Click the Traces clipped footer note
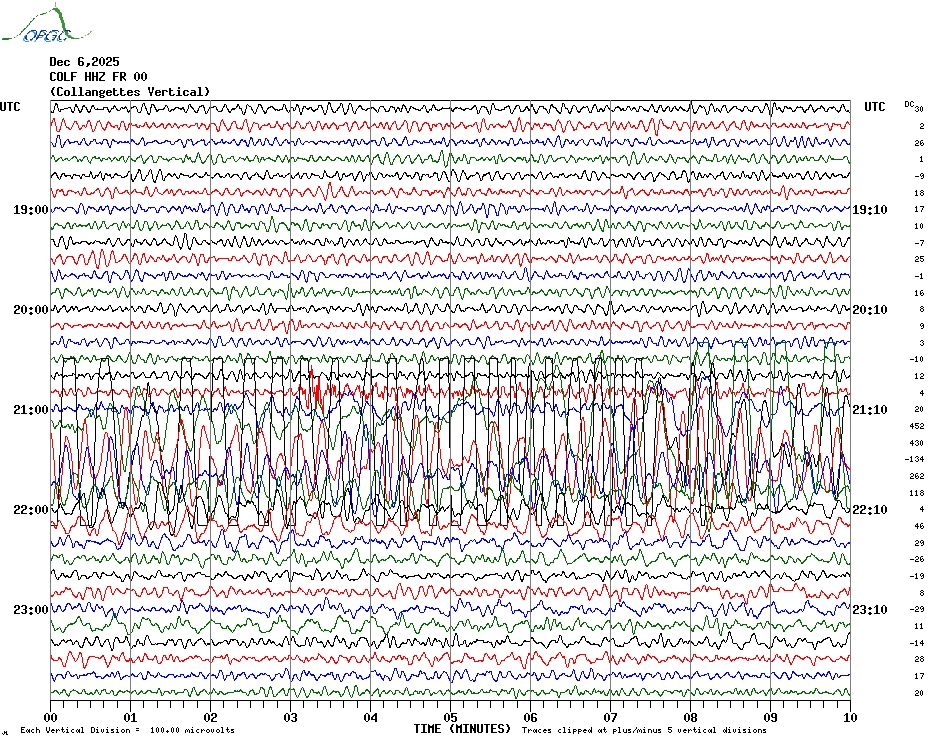The width and height of the screenshot is (930, 744). click(x=644, y=731)
